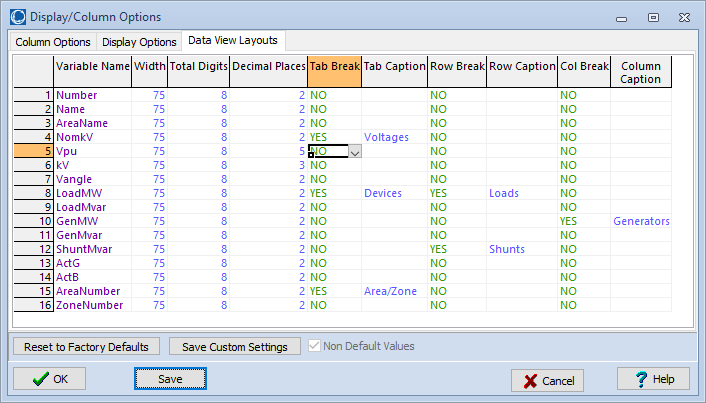Close the dialog with the title bar X
Viewport: 706px width, 403px height.
coord(684,17)
